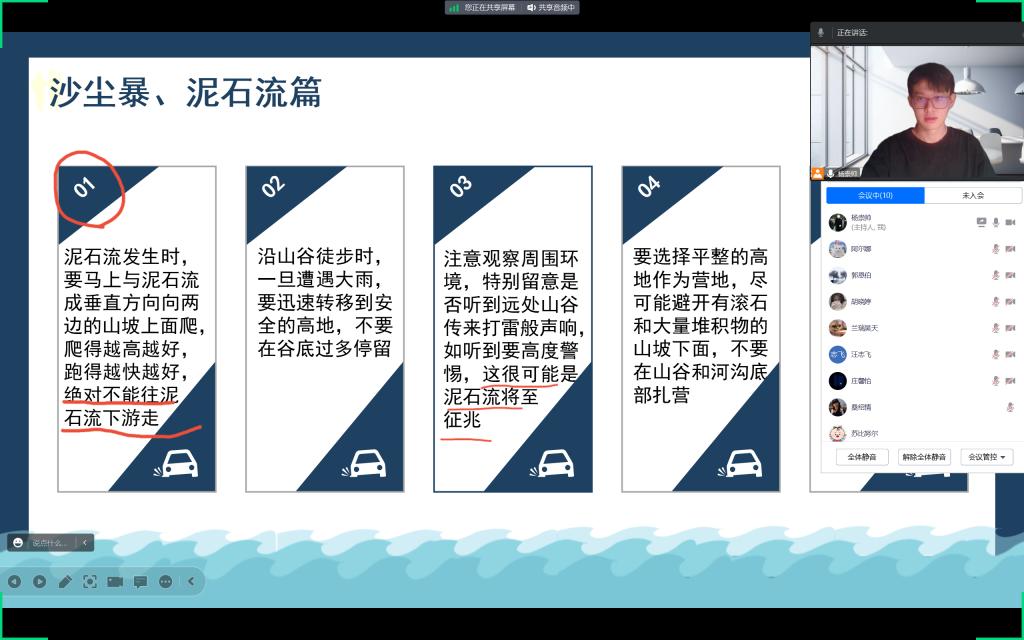
Task: Type in the 说点什么 chat input
Action: 51,543
